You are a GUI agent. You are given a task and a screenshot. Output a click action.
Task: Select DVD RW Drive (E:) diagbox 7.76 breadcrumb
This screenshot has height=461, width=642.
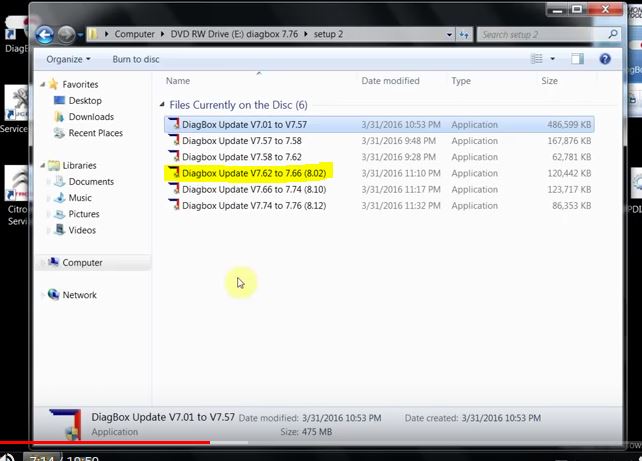234,34
